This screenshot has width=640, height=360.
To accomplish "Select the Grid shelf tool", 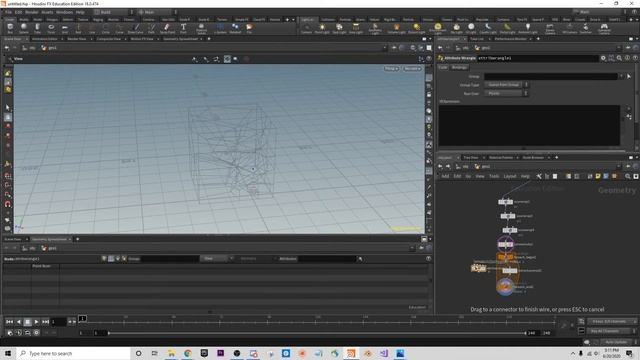I will coord(64,28).
